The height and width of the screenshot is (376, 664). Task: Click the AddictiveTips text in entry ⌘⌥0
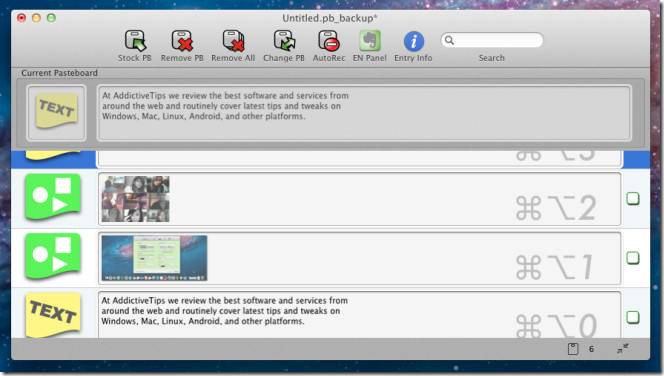pyautogui.click(x=224, y=311)
